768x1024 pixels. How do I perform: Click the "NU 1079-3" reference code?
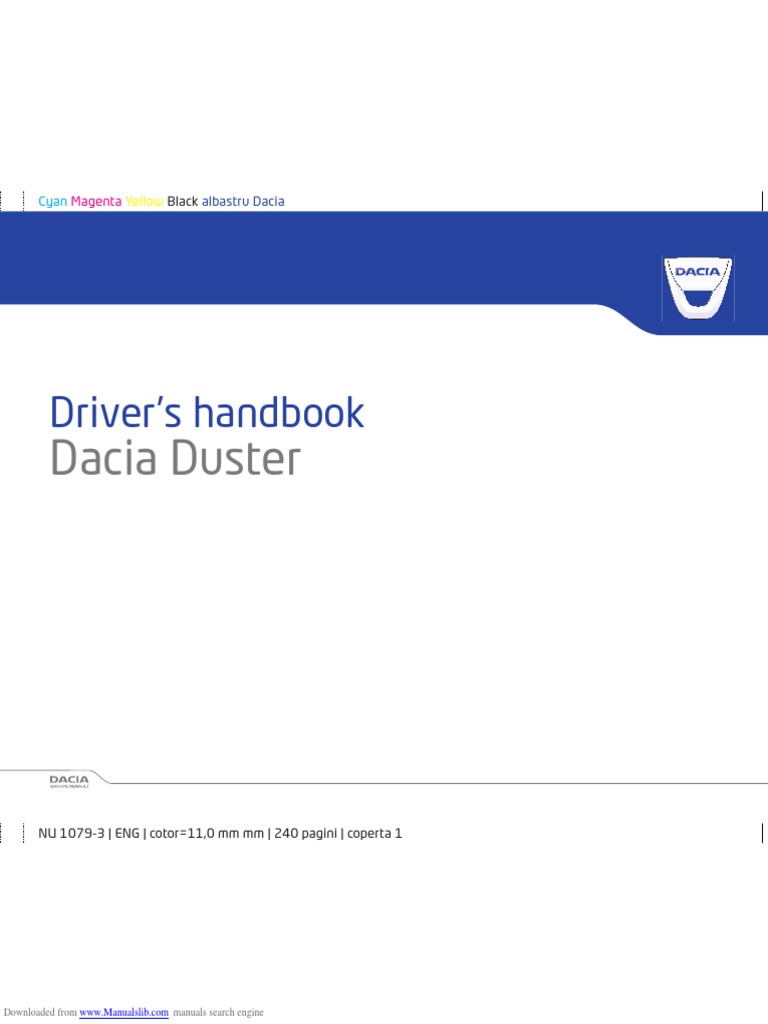[x=71, y=833]
